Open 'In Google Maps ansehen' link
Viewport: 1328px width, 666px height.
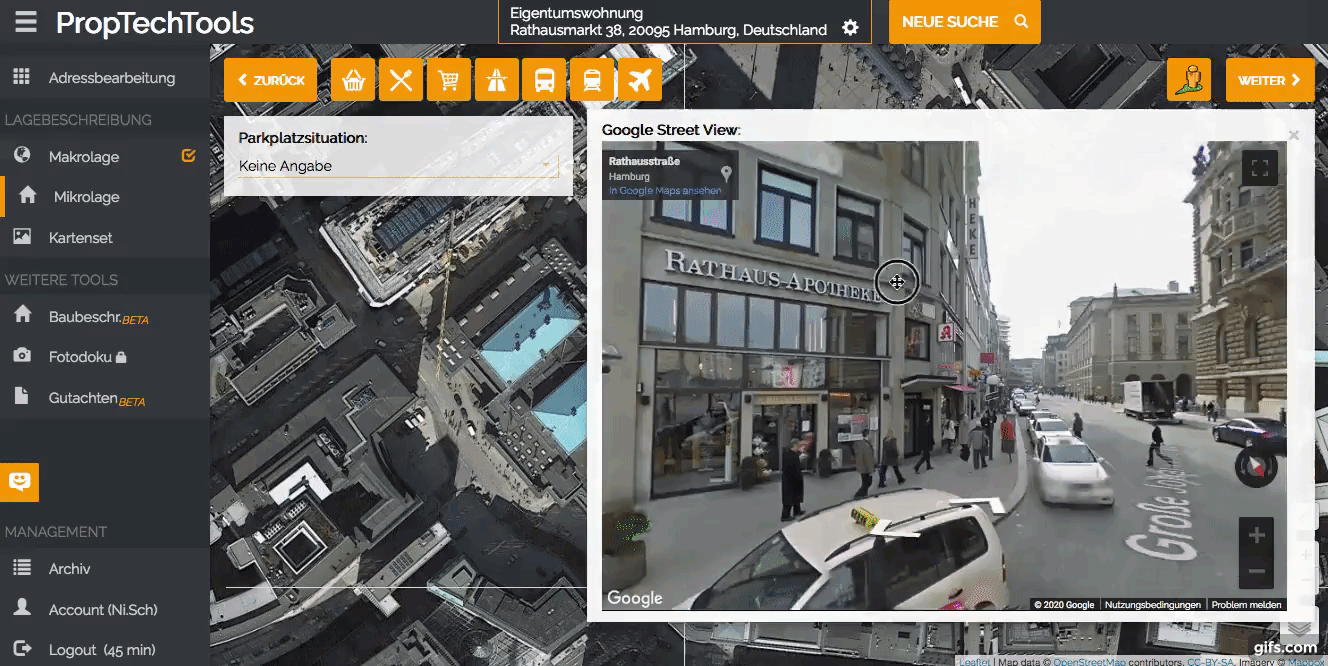(664, 190)
